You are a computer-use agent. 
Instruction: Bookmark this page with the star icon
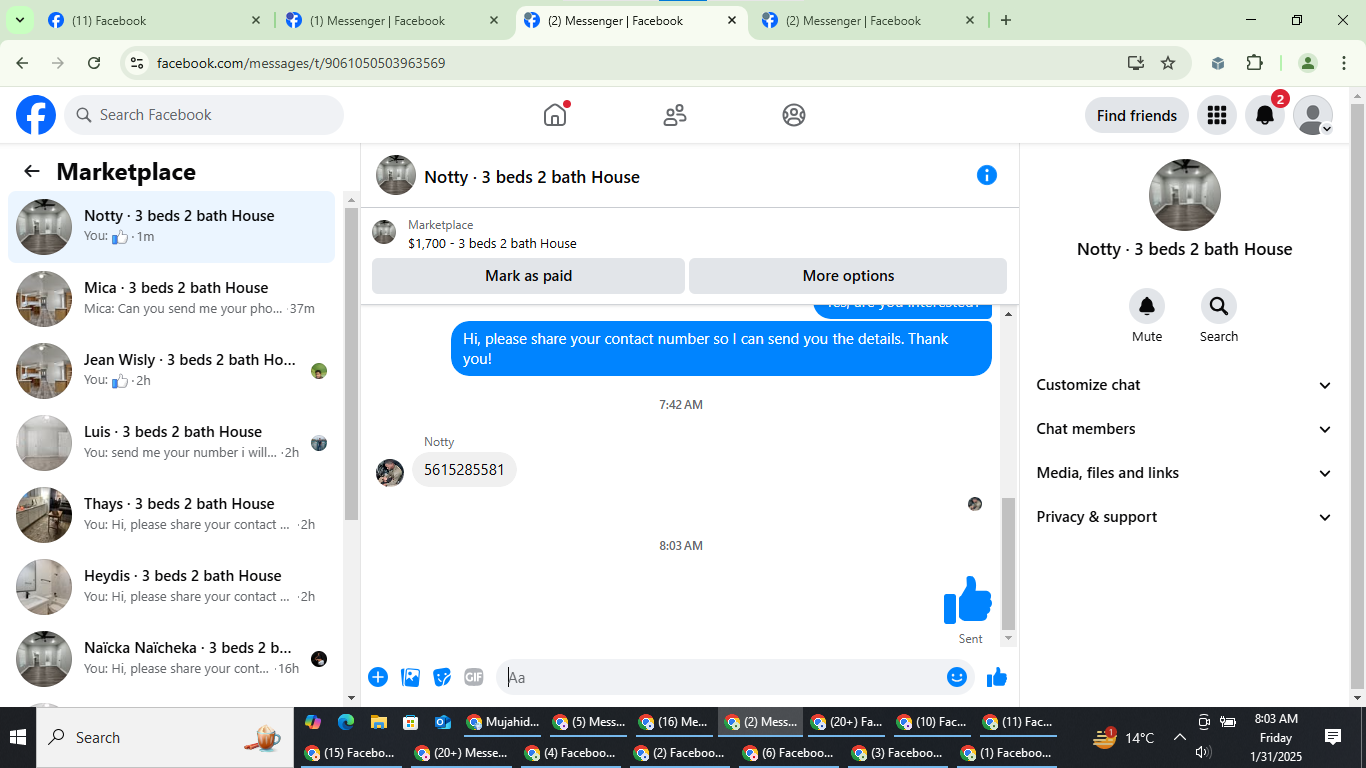1168,63
